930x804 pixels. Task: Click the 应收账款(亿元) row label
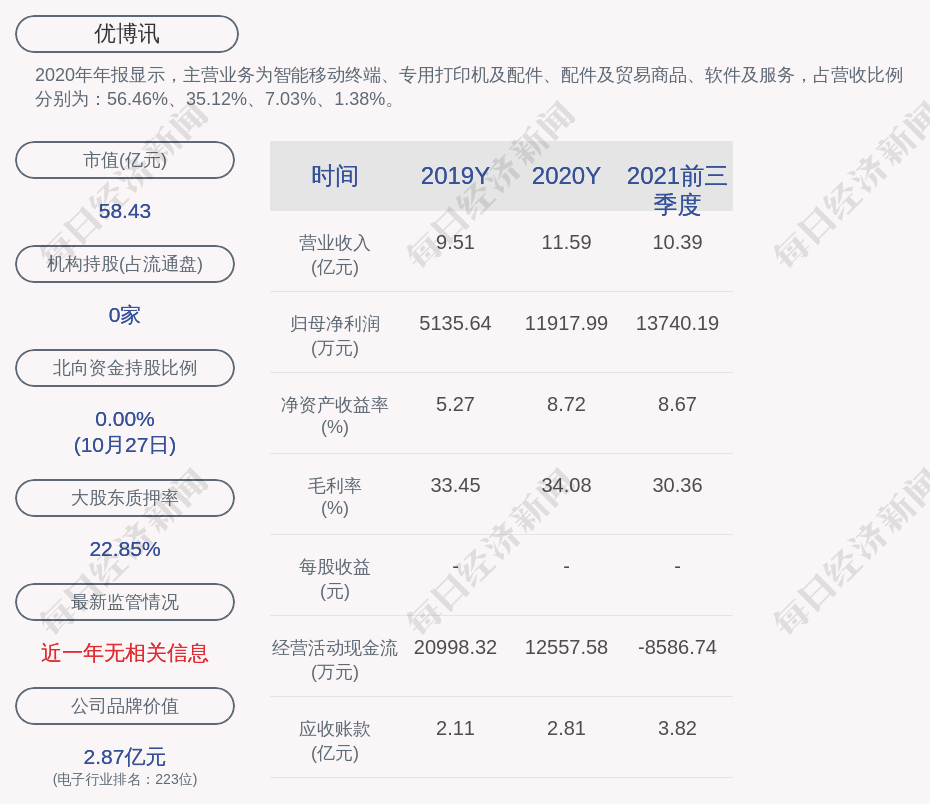334,741
